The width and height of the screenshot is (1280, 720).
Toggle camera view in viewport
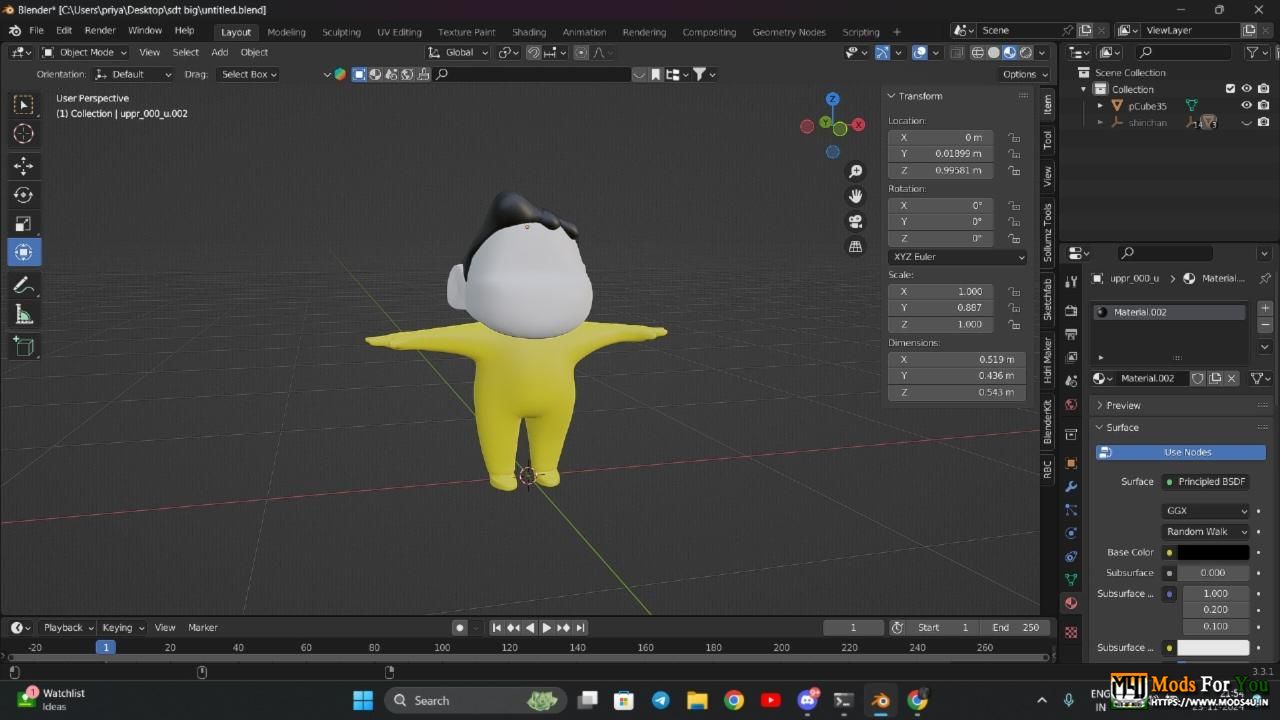click(855, 221)
